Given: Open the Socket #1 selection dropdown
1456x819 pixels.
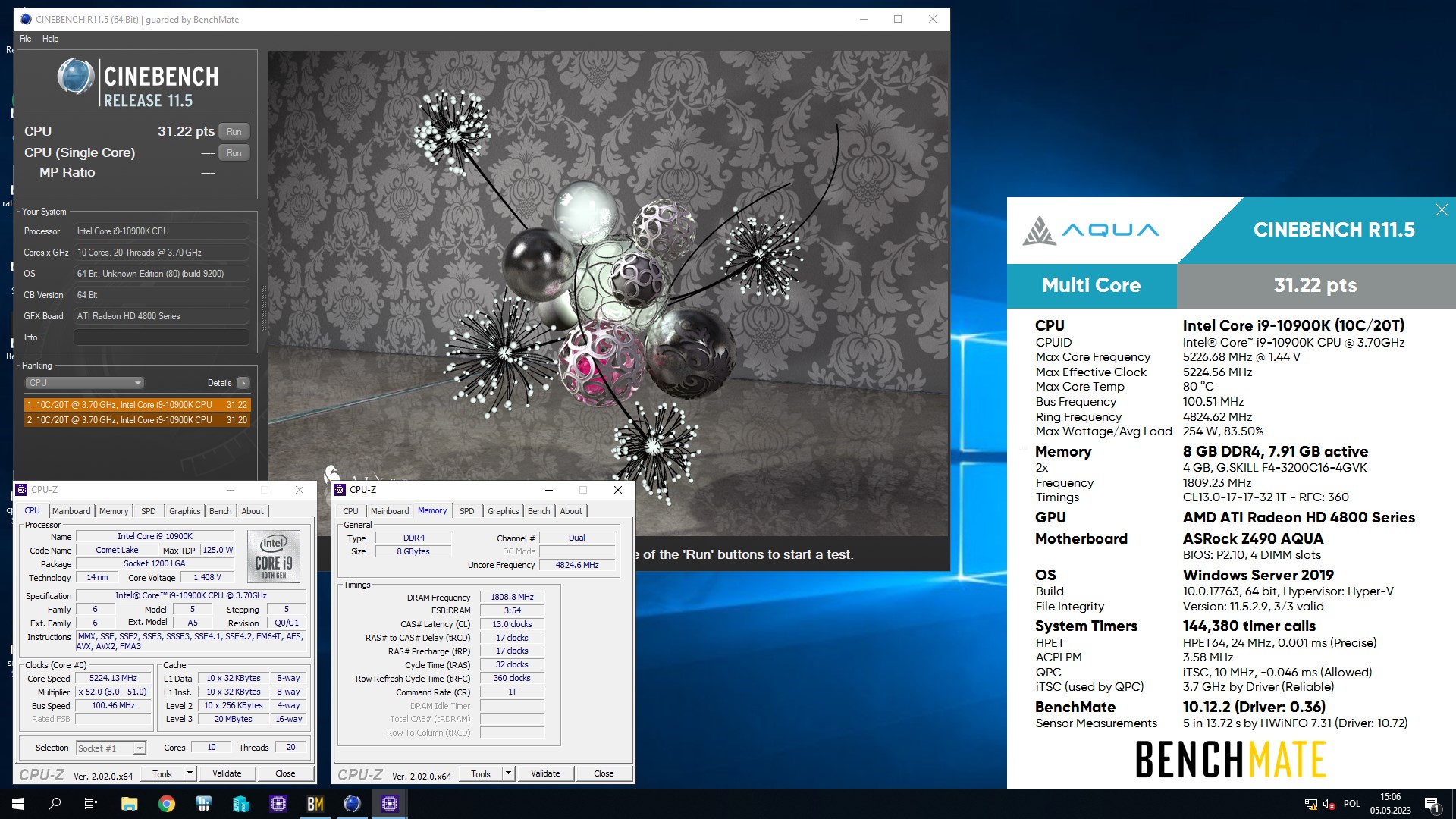Looking at the screenshot, I should 111,748.
